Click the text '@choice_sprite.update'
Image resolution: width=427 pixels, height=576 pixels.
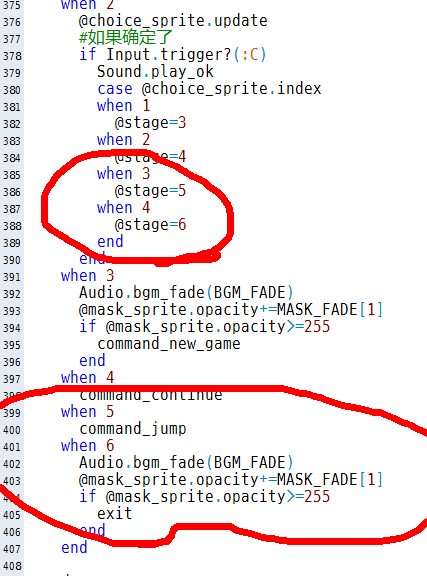[173, 21]
